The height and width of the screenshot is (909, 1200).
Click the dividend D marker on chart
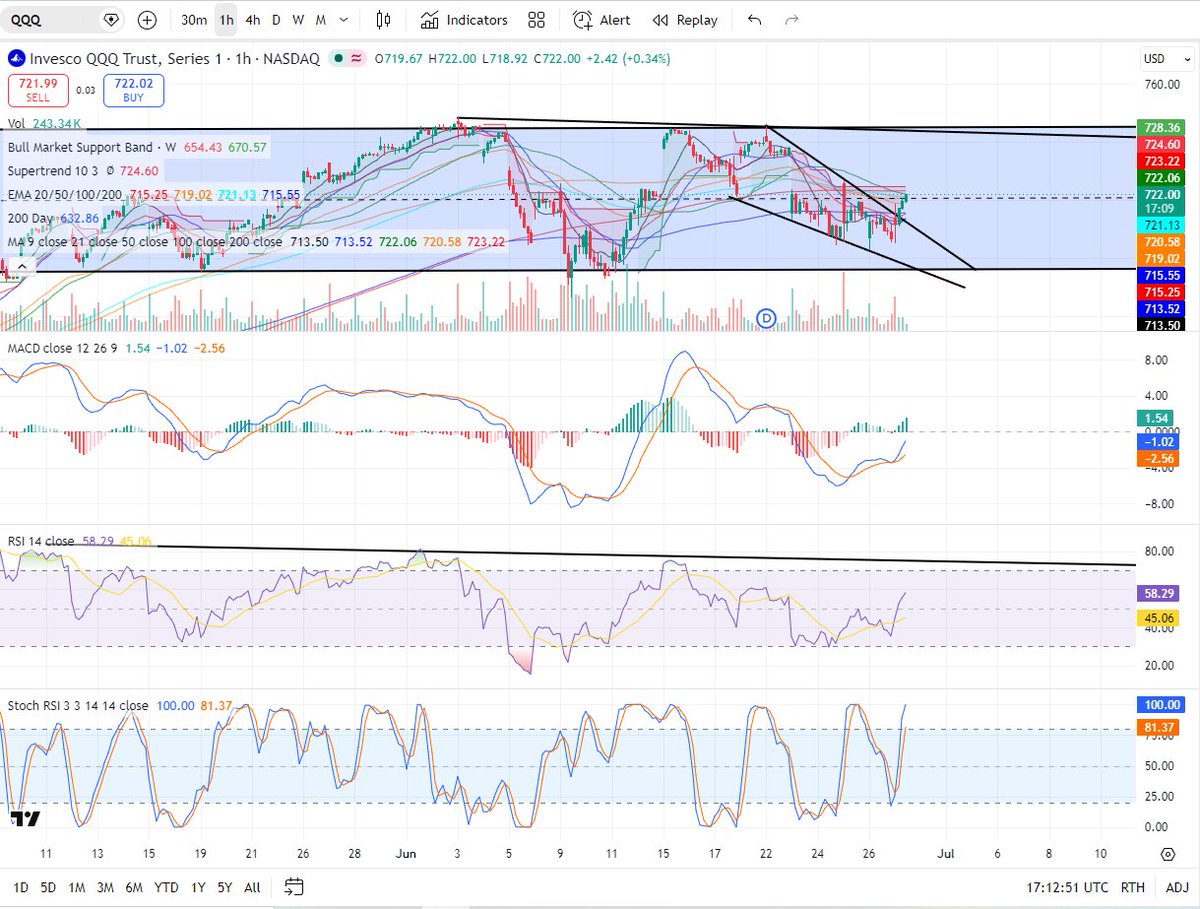(x=767, y=317)
